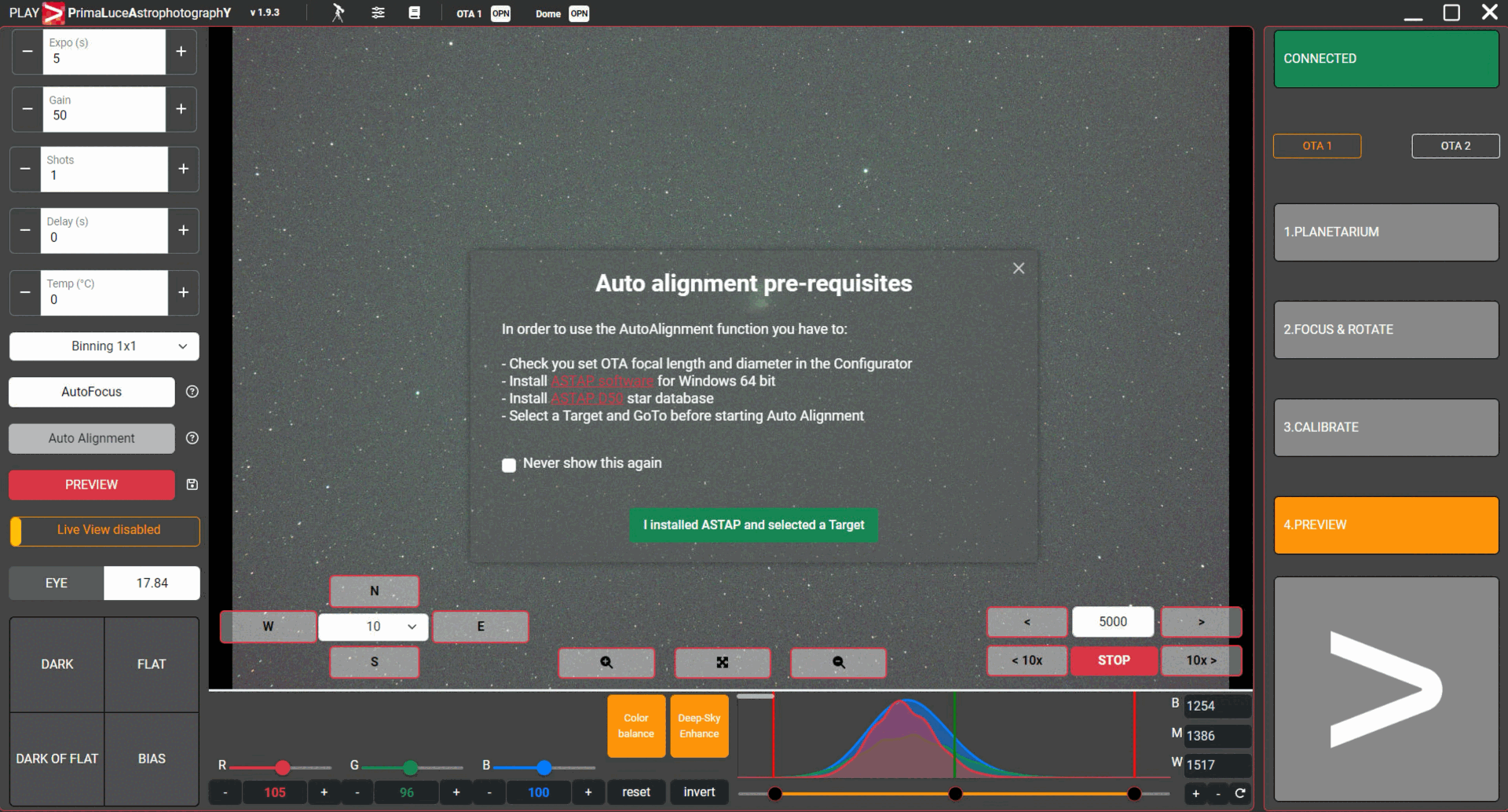Click the < 10x focuser button
Screen dimensions: 1508x812
click(1027, 660)
